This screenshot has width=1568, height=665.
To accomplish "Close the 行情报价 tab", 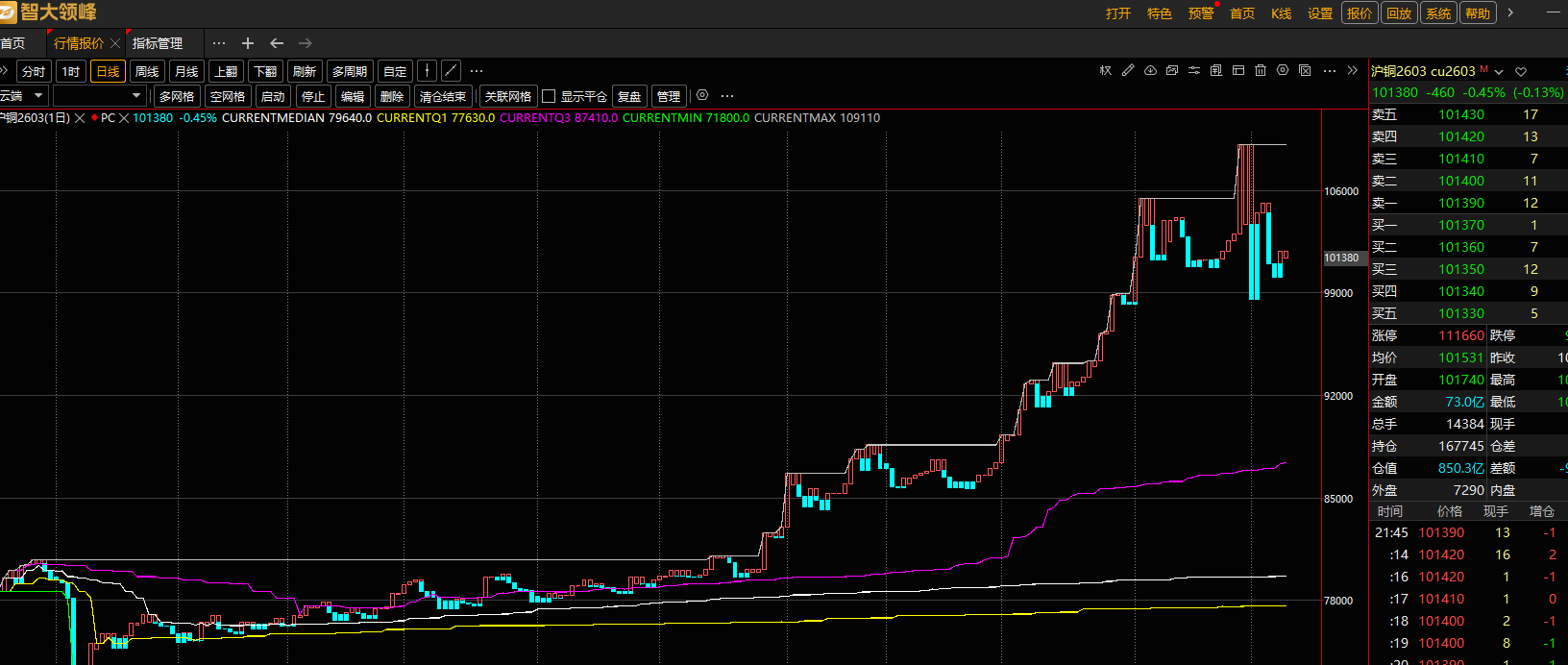I will [x=115, y=43].
